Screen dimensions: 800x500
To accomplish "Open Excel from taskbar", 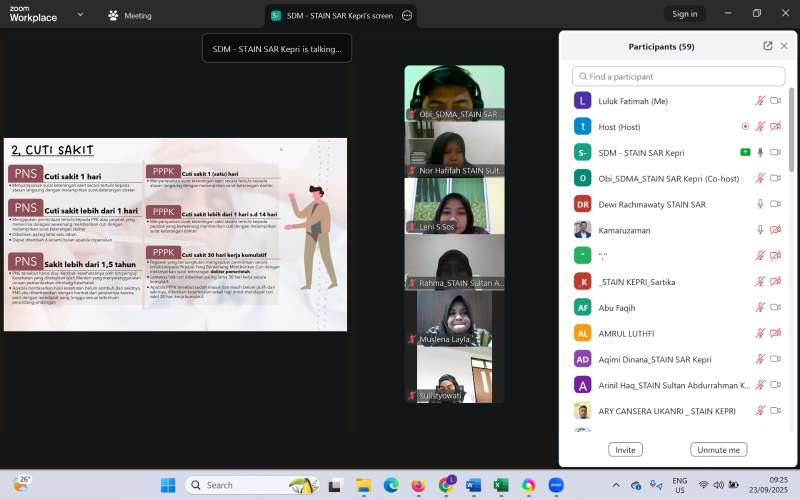I will (x=501, y=485).
